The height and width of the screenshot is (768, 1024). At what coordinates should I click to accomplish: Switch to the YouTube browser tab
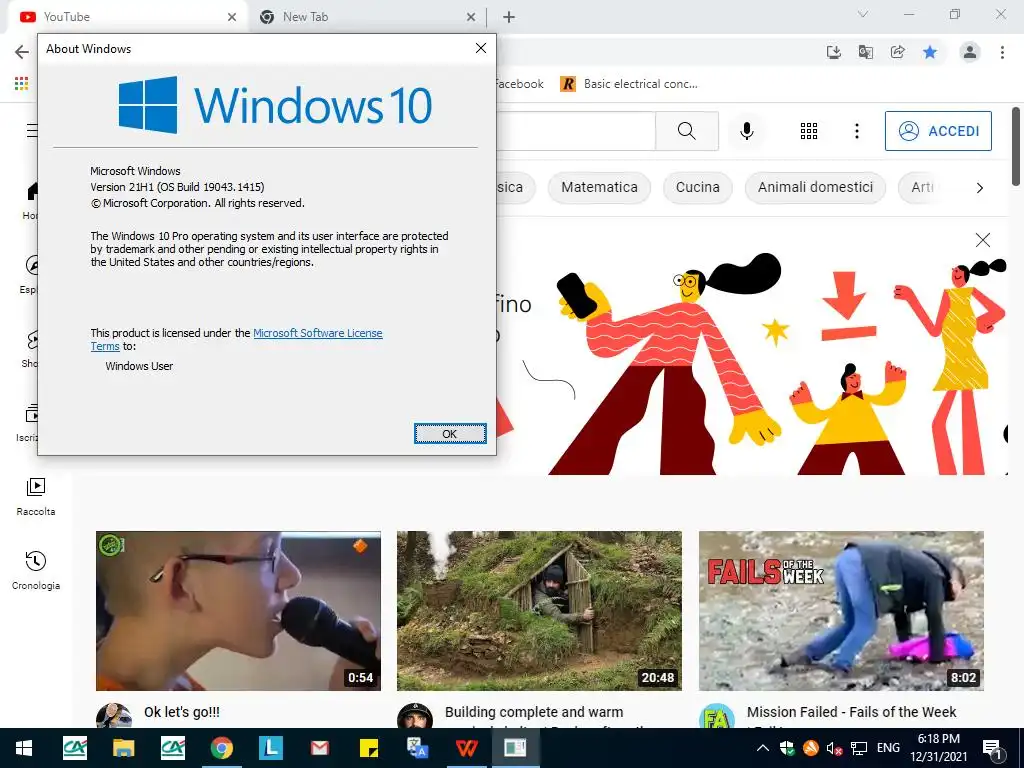tap(127, 17)
